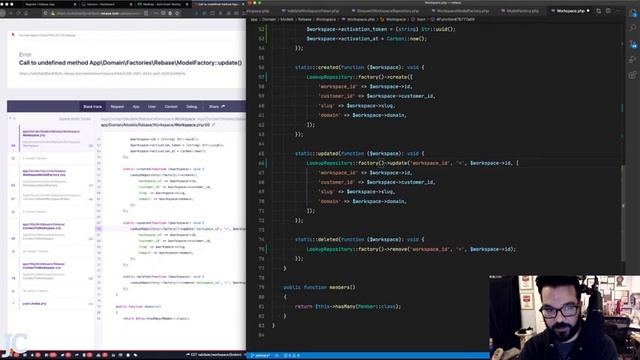Image resolution: width=640 pixels, height=360 pixels.
Task: Click the compare changes icon next to the split editor
Action: click(x=598, y=11)
